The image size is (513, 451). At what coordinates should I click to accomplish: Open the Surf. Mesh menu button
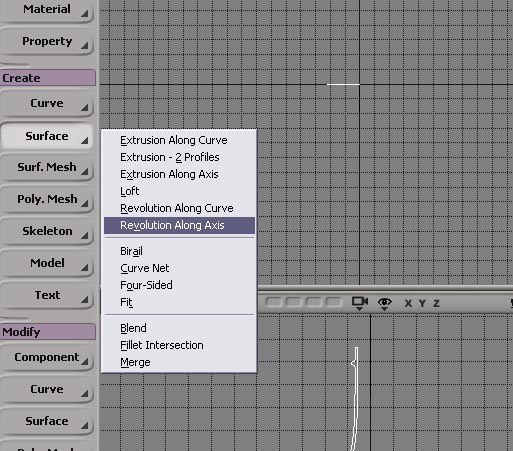coord(47,167)
